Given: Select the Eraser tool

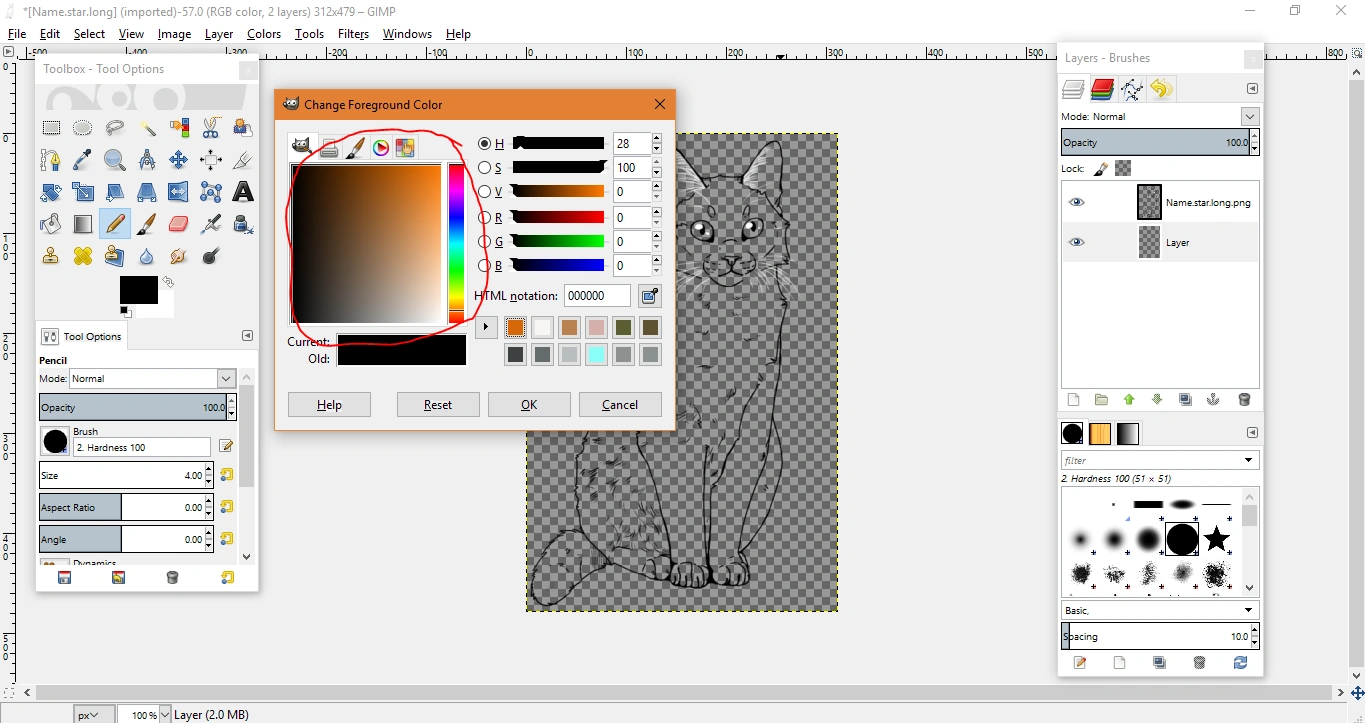Looking at the screenshot, I should point(179,223).
